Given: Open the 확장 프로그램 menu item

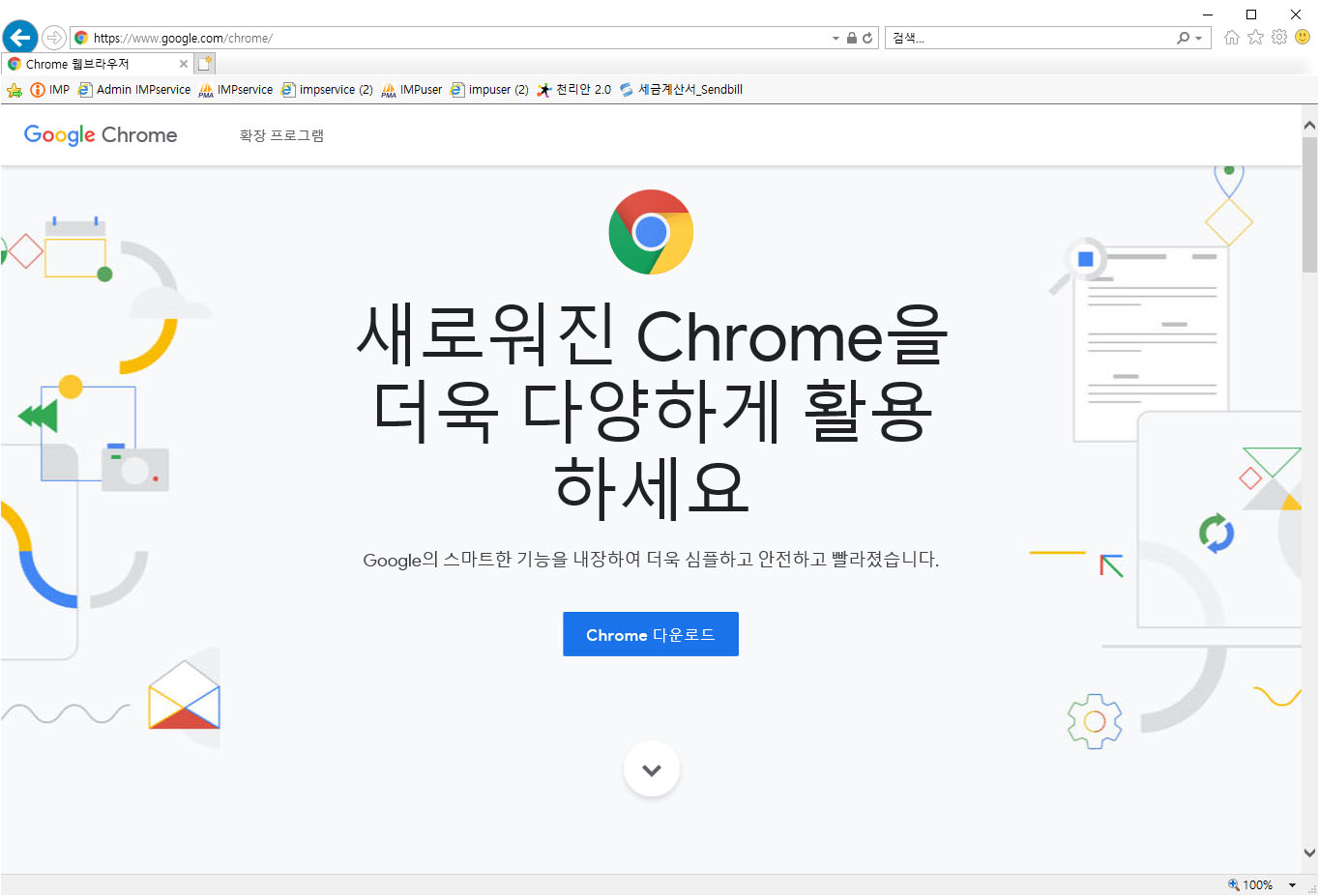Looking at the screenshot, I should click(281, 135).
